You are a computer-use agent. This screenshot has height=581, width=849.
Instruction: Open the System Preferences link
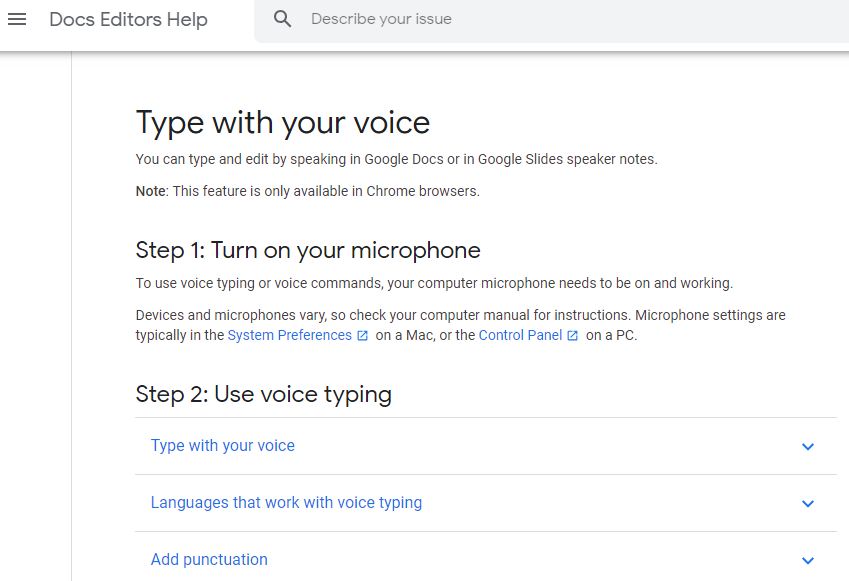click(289, 335)
